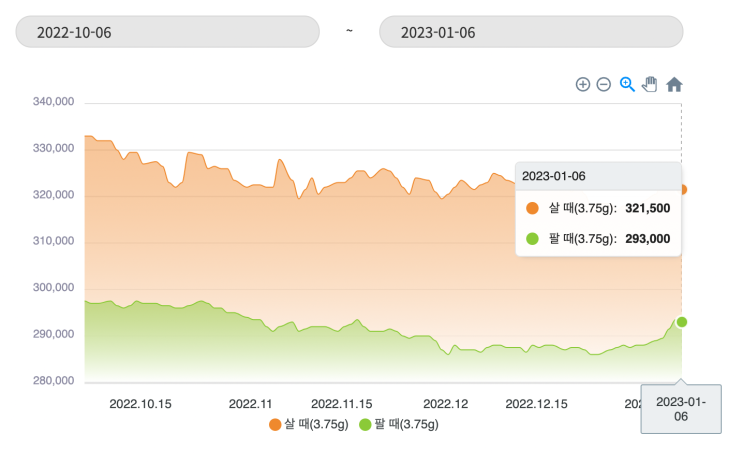Viewport: 743px width, 463px height.
Task: Click the x-axis date tooltip below the chart
Action: pyautogui.click(x=681, y=409)
